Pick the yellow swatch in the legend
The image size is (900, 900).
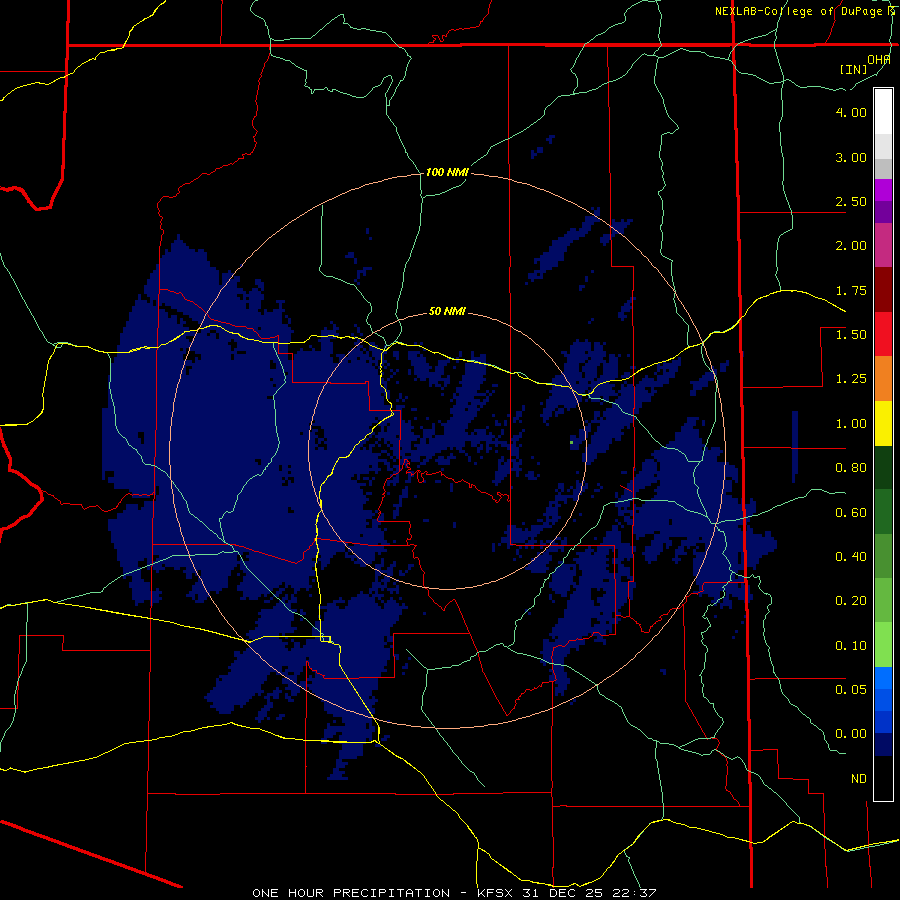coord(883,424)
